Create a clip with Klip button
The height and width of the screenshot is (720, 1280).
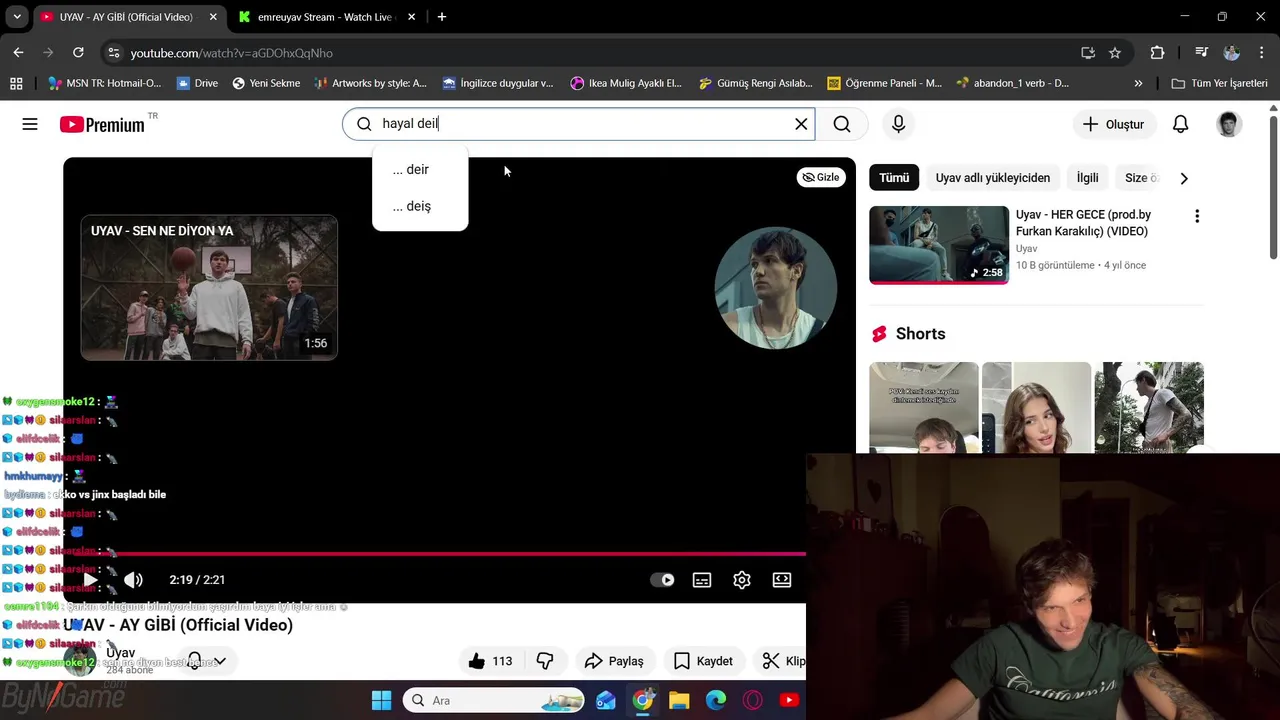point(783,661)
